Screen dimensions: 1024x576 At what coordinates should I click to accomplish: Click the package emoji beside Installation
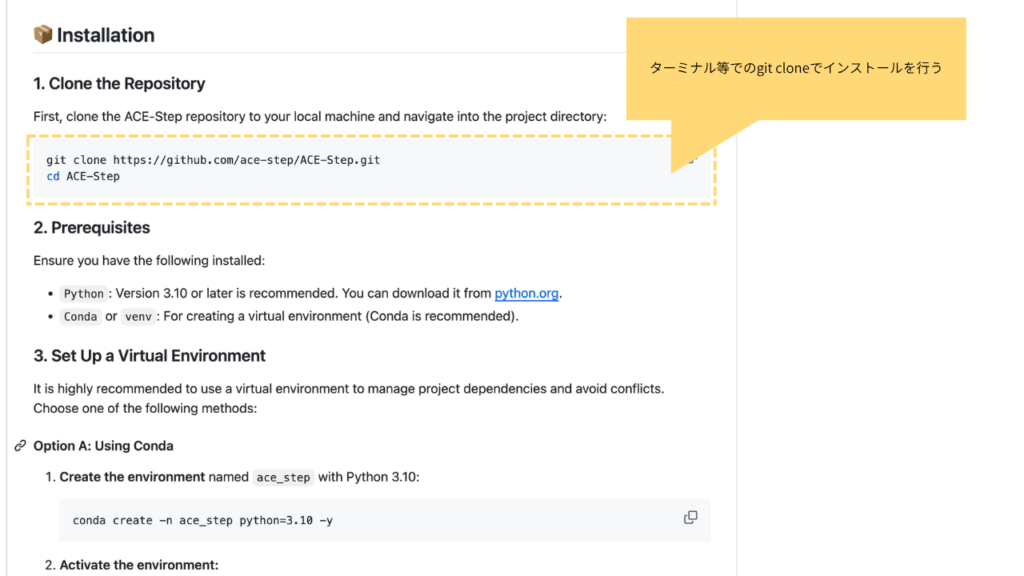tap(43, 35)
